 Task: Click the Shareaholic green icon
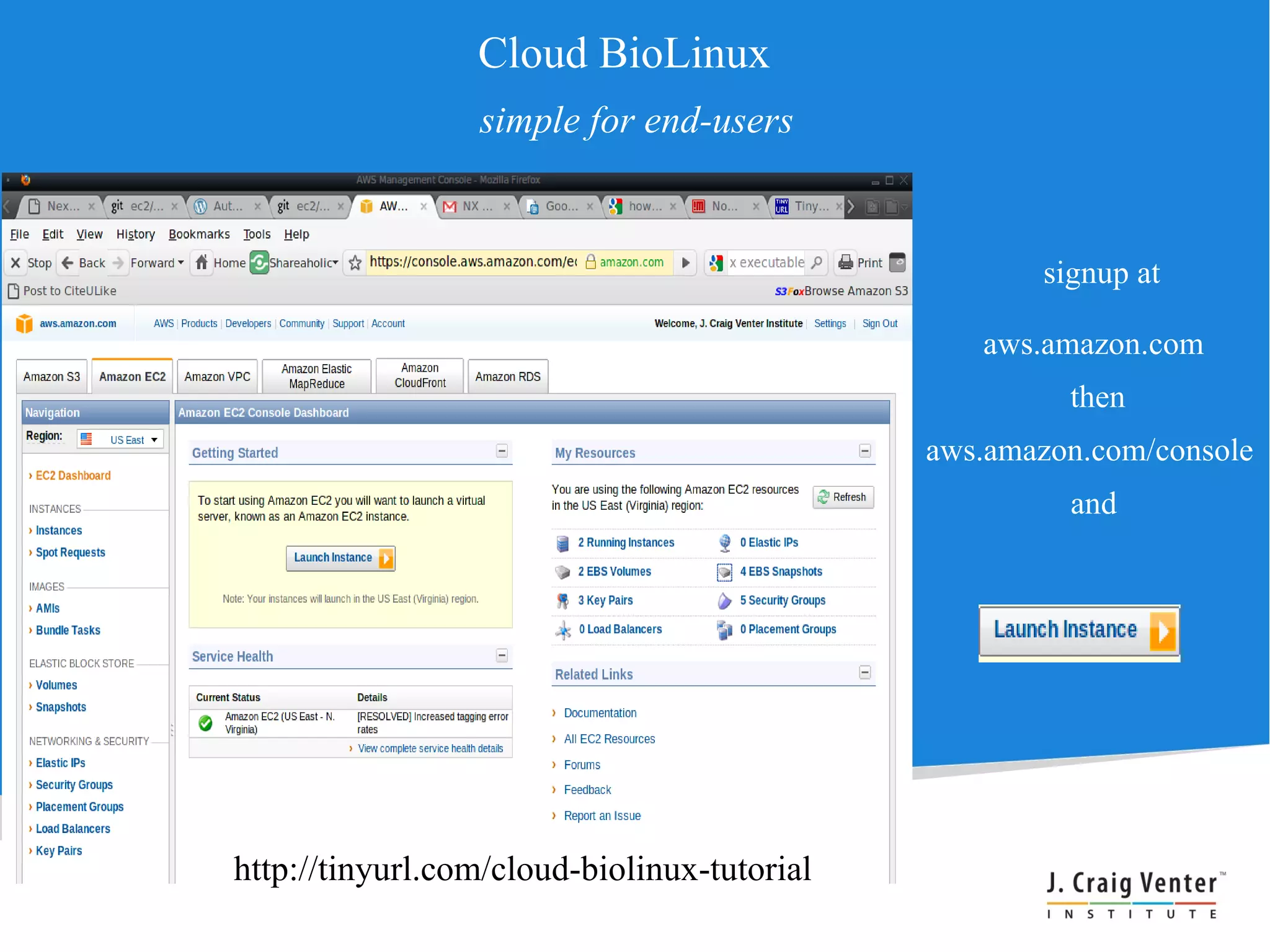[x=259, y=262]
